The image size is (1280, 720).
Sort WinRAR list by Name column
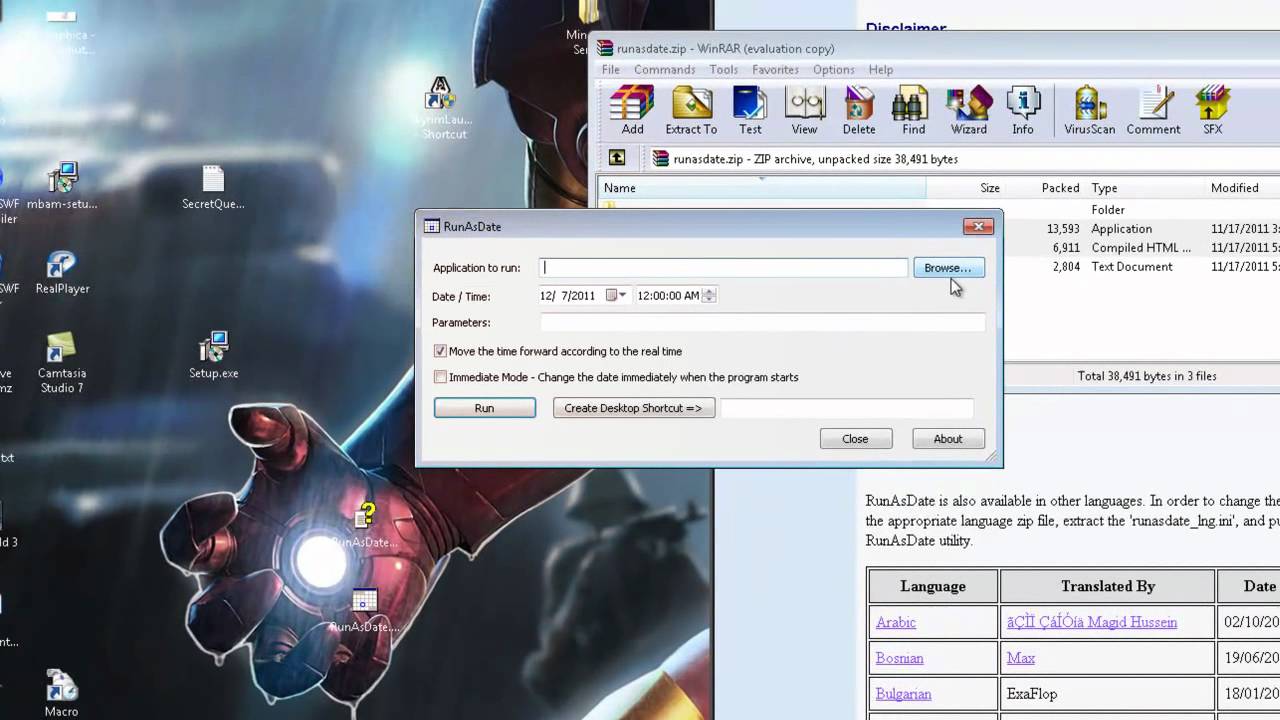(761, 188)
